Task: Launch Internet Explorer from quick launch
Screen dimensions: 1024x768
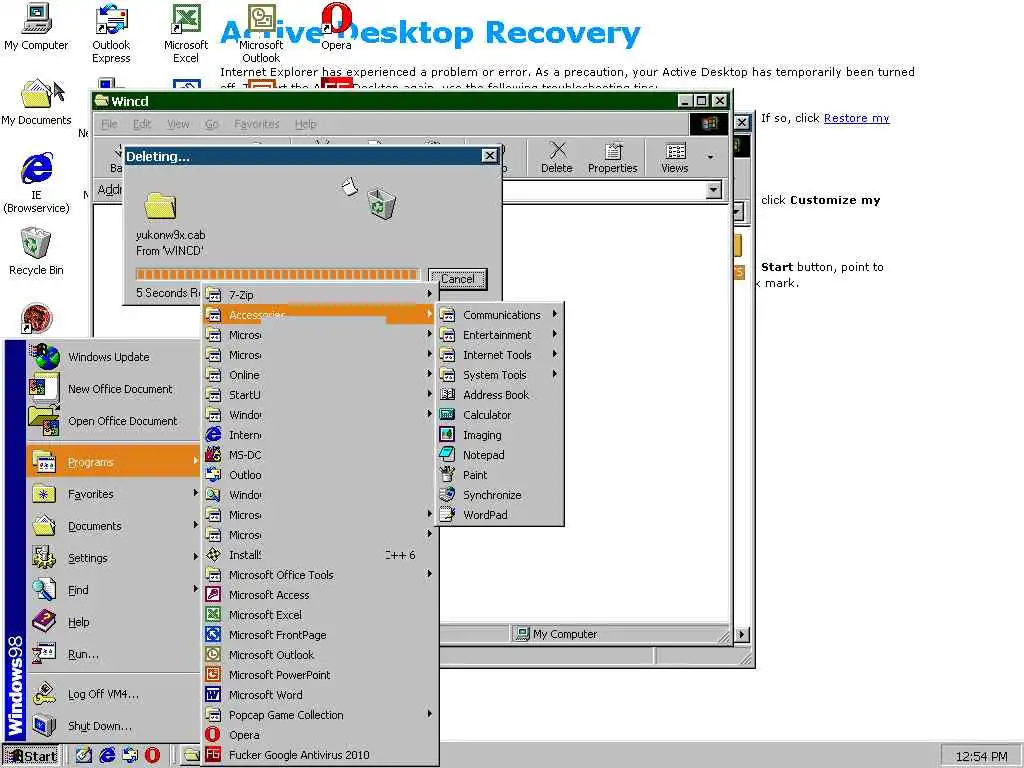Action: (107, 756)
